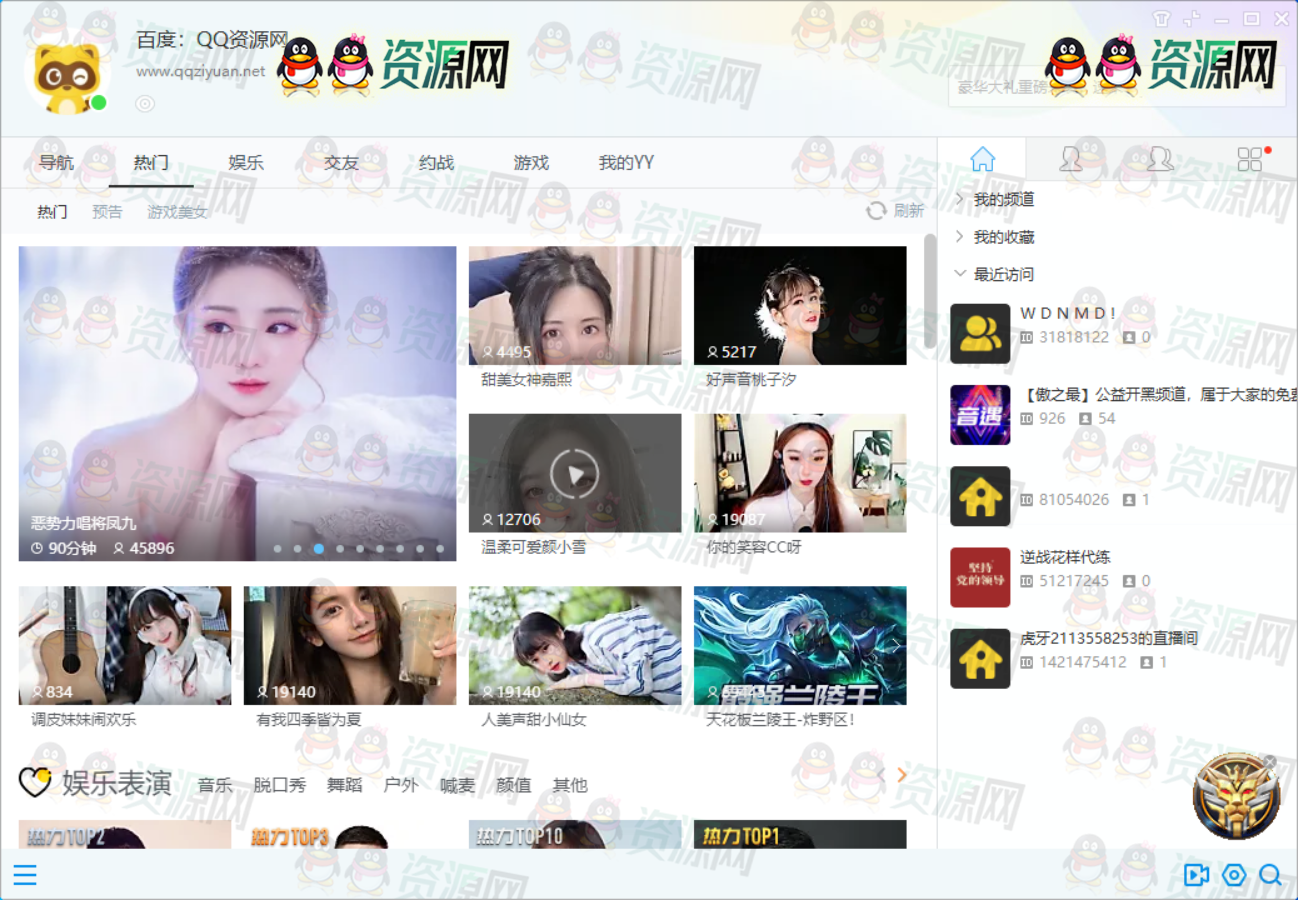Select the highlighted blue carousel dot

tap(319, 548)
